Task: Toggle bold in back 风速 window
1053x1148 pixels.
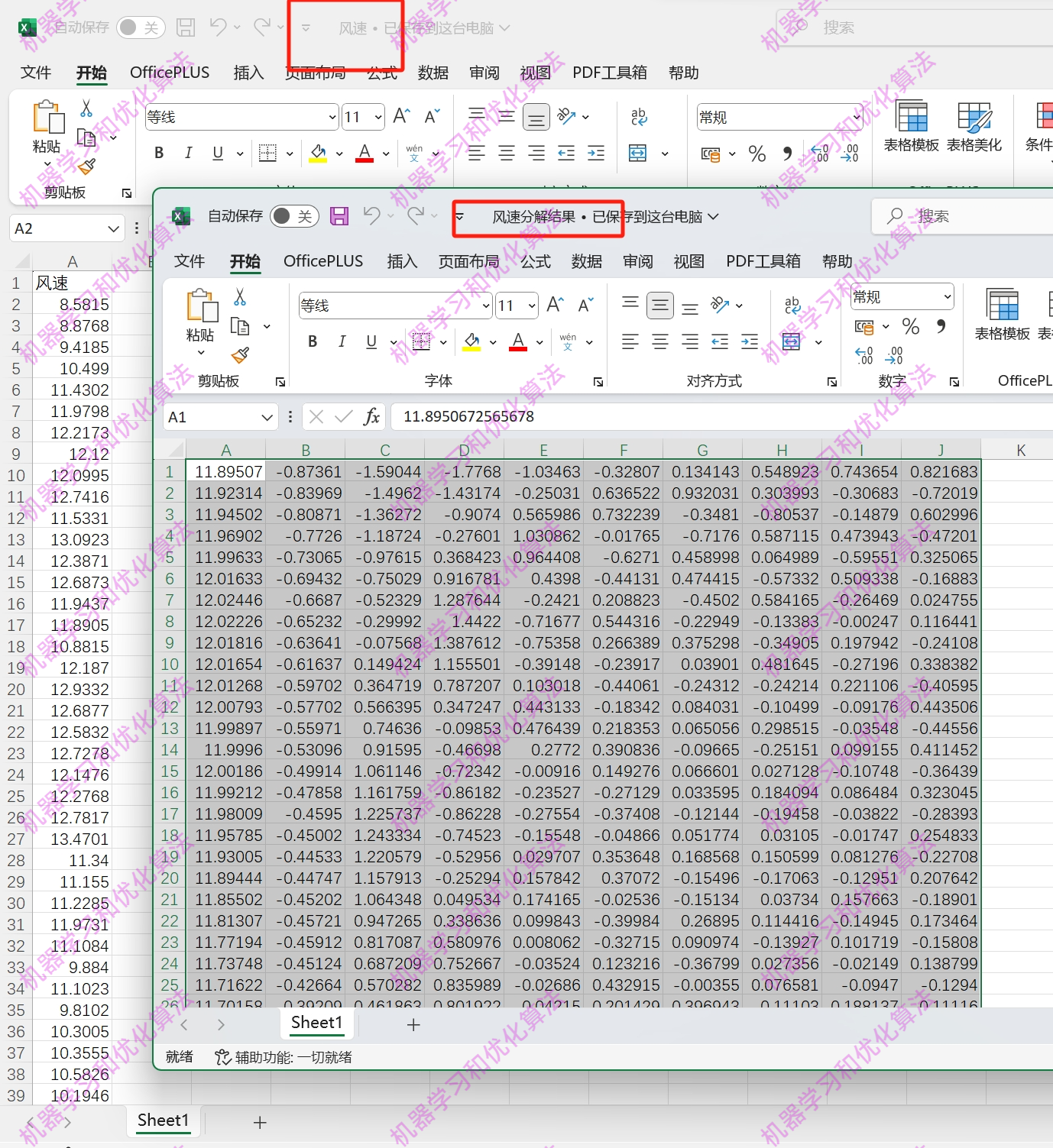Action: pos(159,153)
